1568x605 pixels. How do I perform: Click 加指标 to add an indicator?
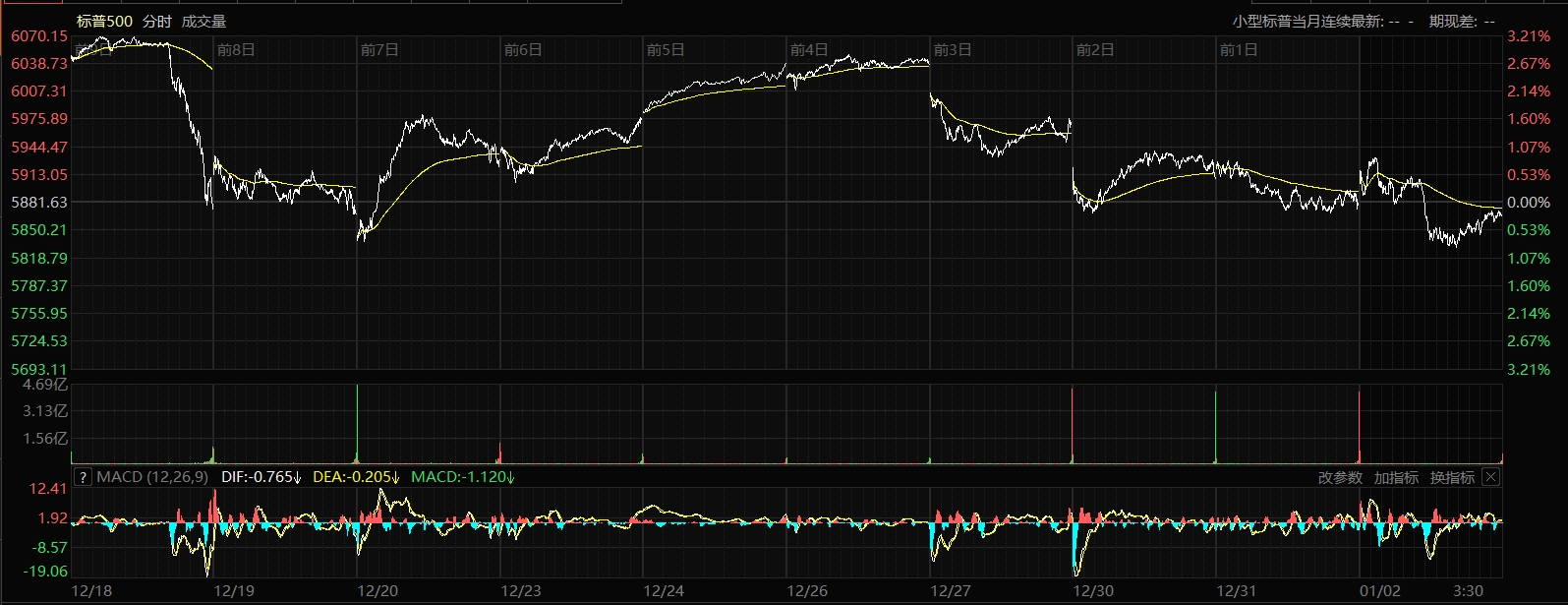[x=1396, y=477]
